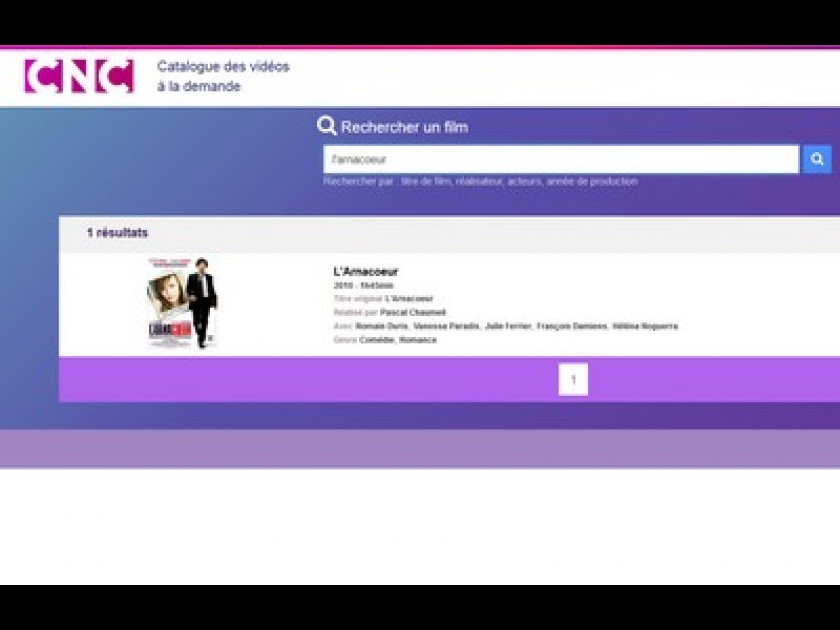Click the 2010 year and duration line

363,286
